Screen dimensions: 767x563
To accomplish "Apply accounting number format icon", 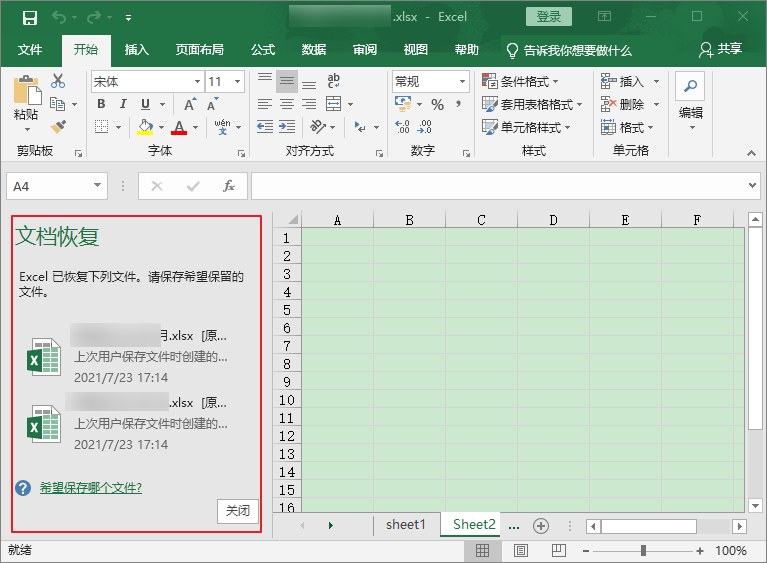I will tap(403, 103).
